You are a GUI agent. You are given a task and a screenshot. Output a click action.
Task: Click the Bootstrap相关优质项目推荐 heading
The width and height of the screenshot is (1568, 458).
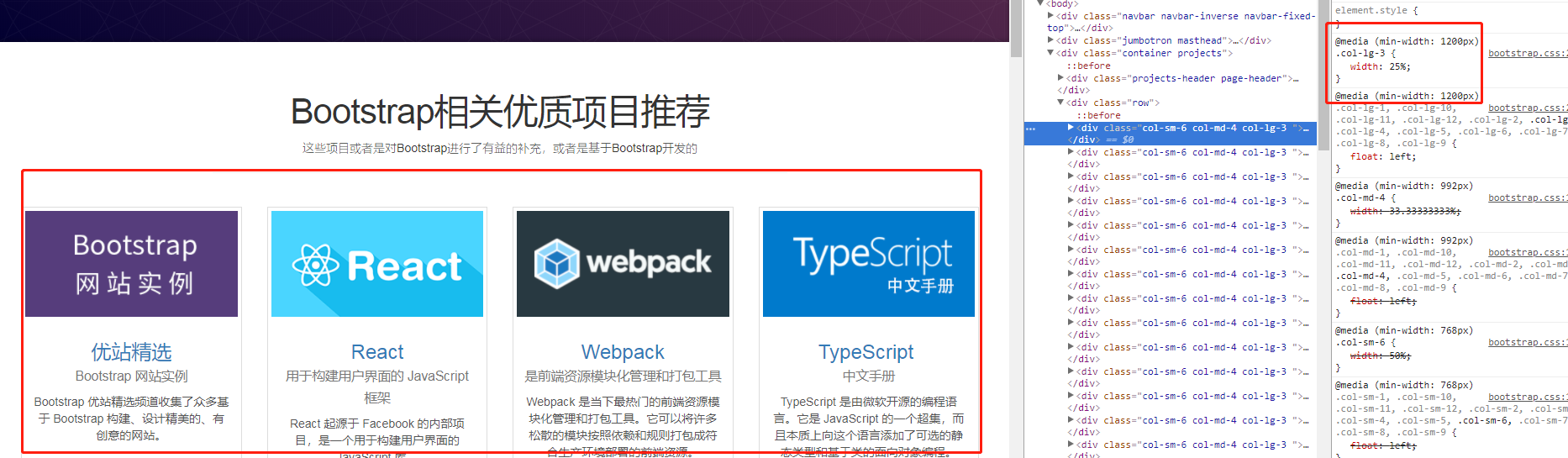click(x=500, y=112)
